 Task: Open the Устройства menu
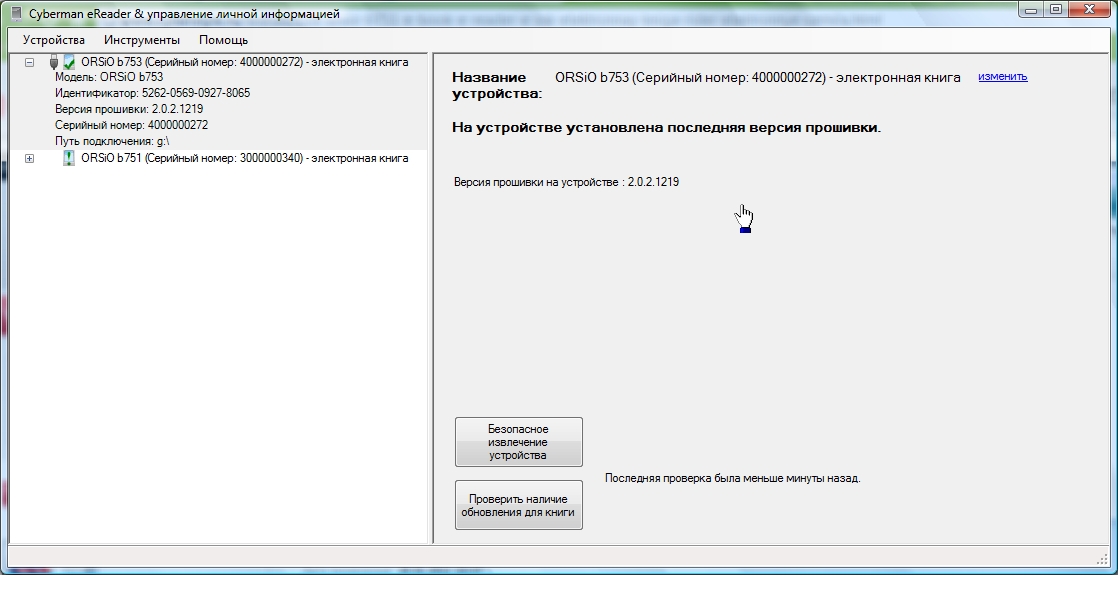53,40
